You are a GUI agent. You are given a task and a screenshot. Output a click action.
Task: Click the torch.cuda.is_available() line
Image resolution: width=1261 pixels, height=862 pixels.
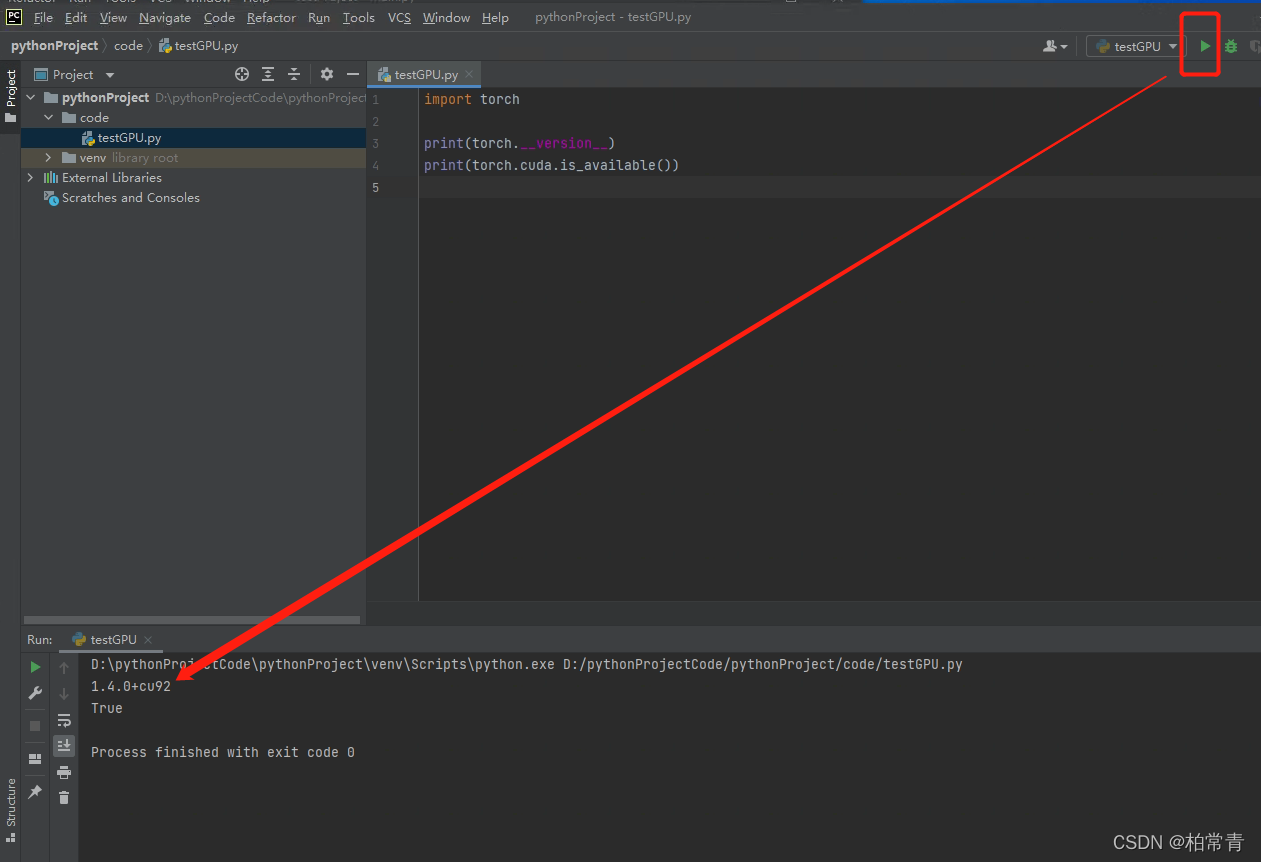pyautogui.click(x=552, y=165)
